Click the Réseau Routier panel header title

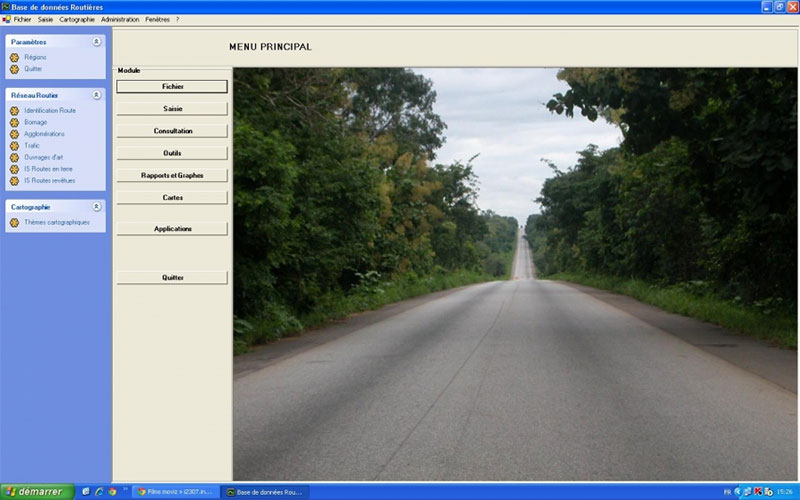[x=34, y=95]
